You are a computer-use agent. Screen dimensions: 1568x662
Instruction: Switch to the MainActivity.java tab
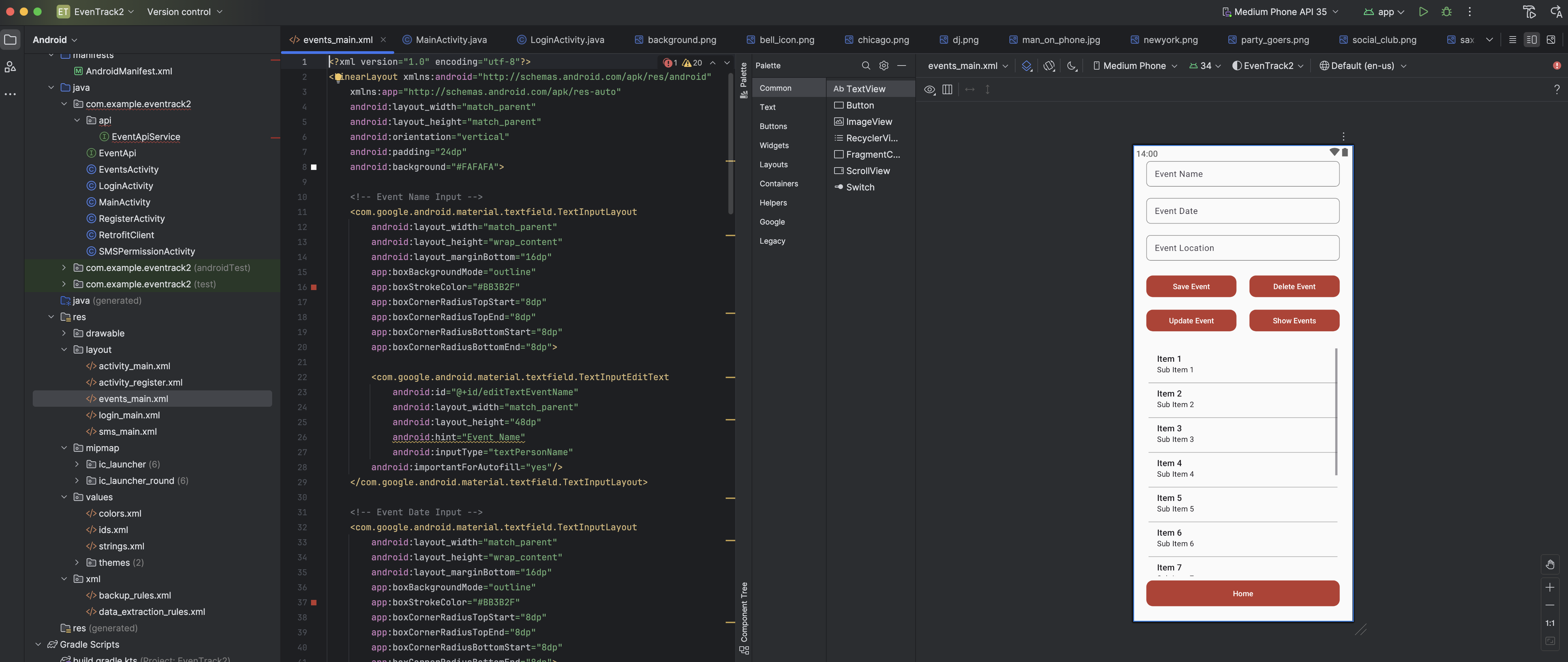pyautogui.click(x=444, y=40)
